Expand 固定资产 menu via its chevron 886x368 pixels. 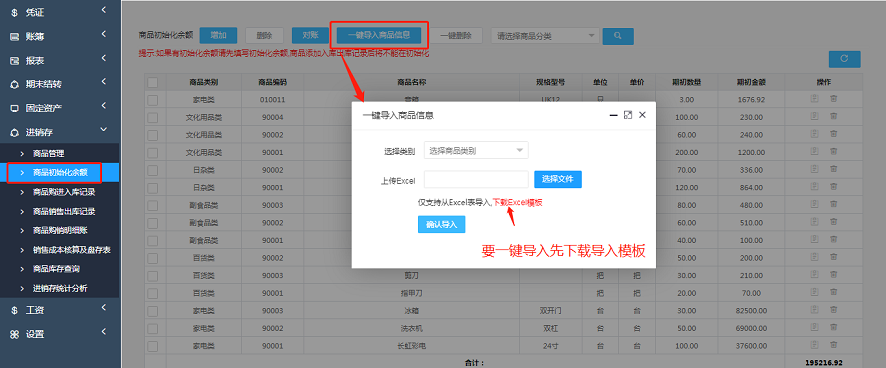(x=103, y=106)
